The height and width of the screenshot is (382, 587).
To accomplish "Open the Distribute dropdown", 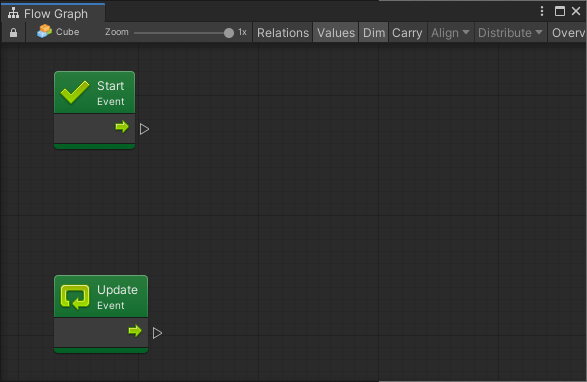I will pos(510,33).
